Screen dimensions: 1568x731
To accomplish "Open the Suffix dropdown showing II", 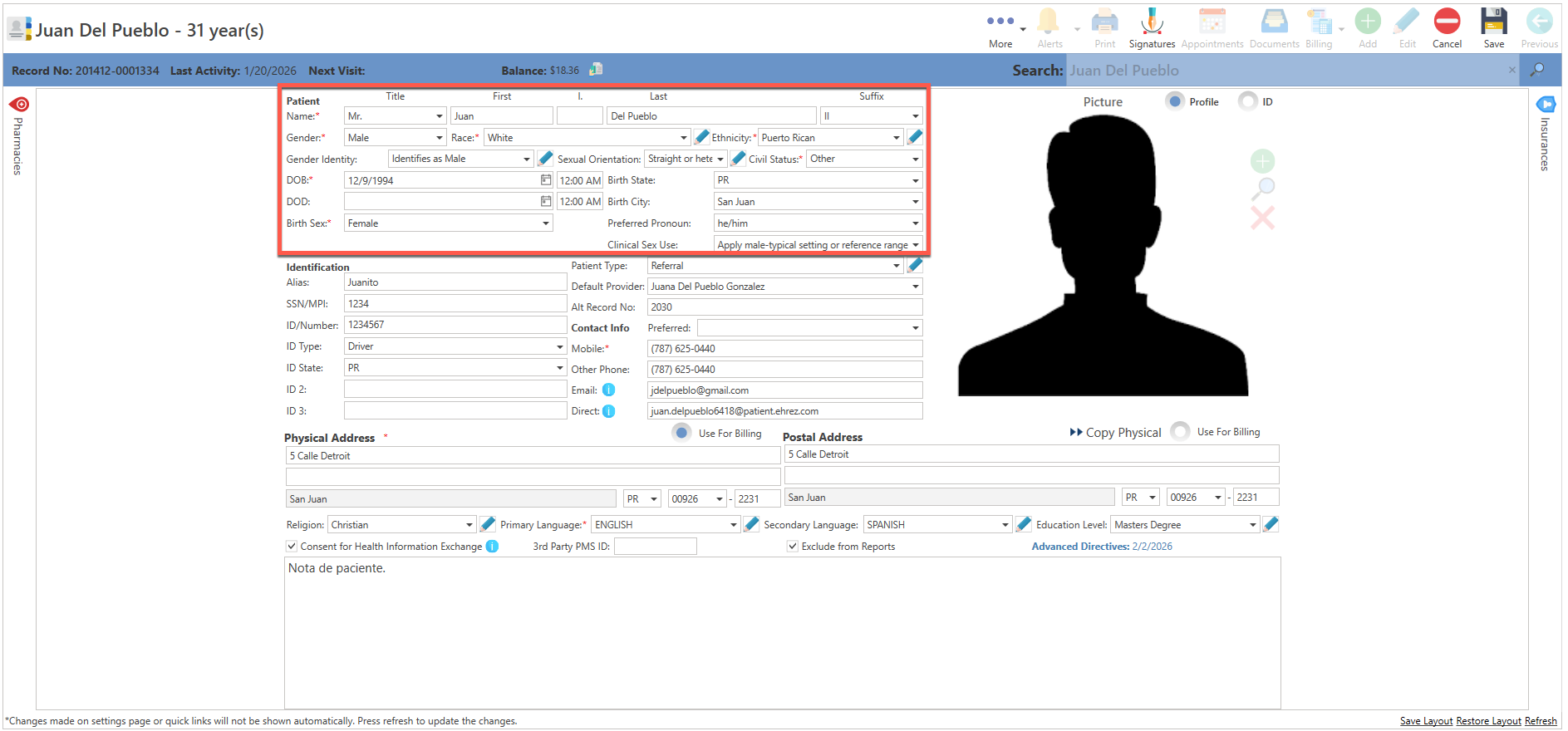I will (x=871, y=115).
